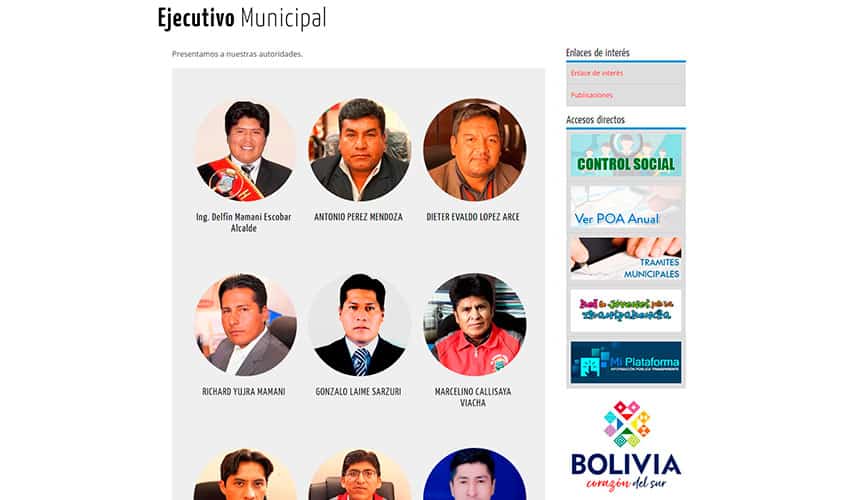Select the photo of Antonio Perez Mendoza
850x500 pixels.
[359, 150]
